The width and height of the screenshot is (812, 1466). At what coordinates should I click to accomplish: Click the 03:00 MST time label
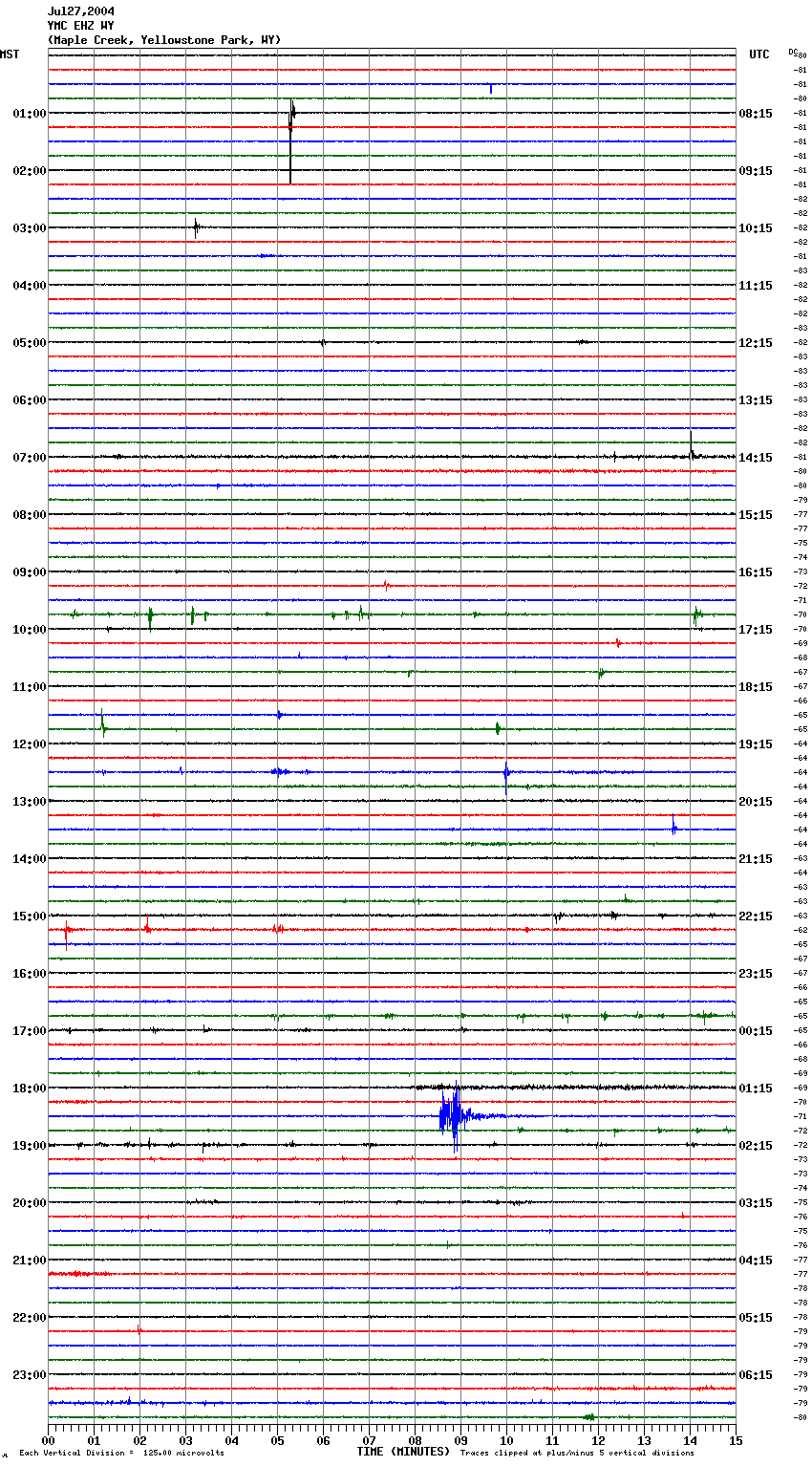(x=30, y=228)
